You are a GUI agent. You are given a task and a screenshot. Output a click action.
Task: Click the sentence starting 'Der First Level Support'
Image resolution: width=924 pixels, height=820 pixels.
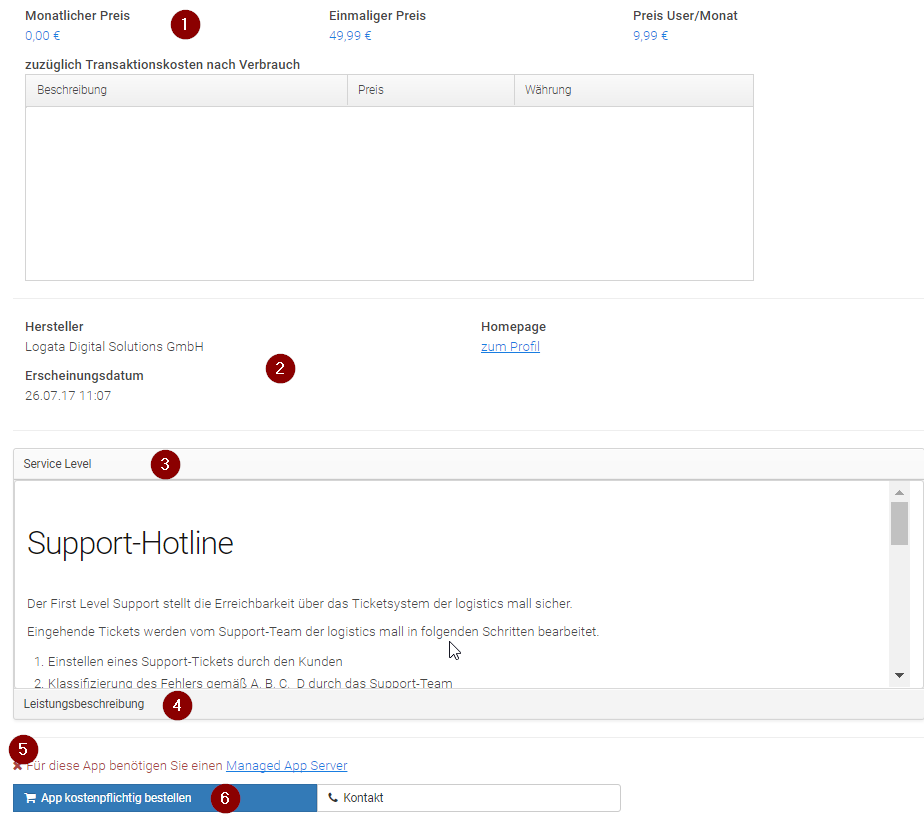pos(299,604)
